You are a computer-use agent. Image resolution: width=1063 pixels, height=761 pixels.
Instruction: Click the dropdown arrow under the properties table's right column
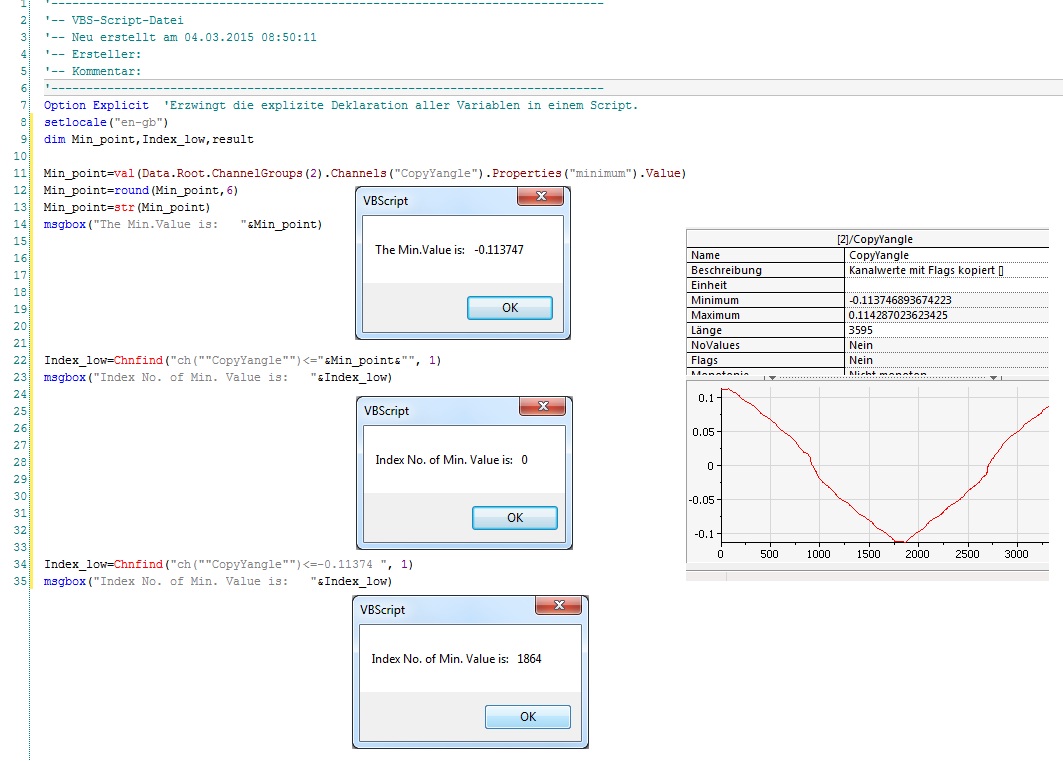pyautogui.click(x=993, y=377)
